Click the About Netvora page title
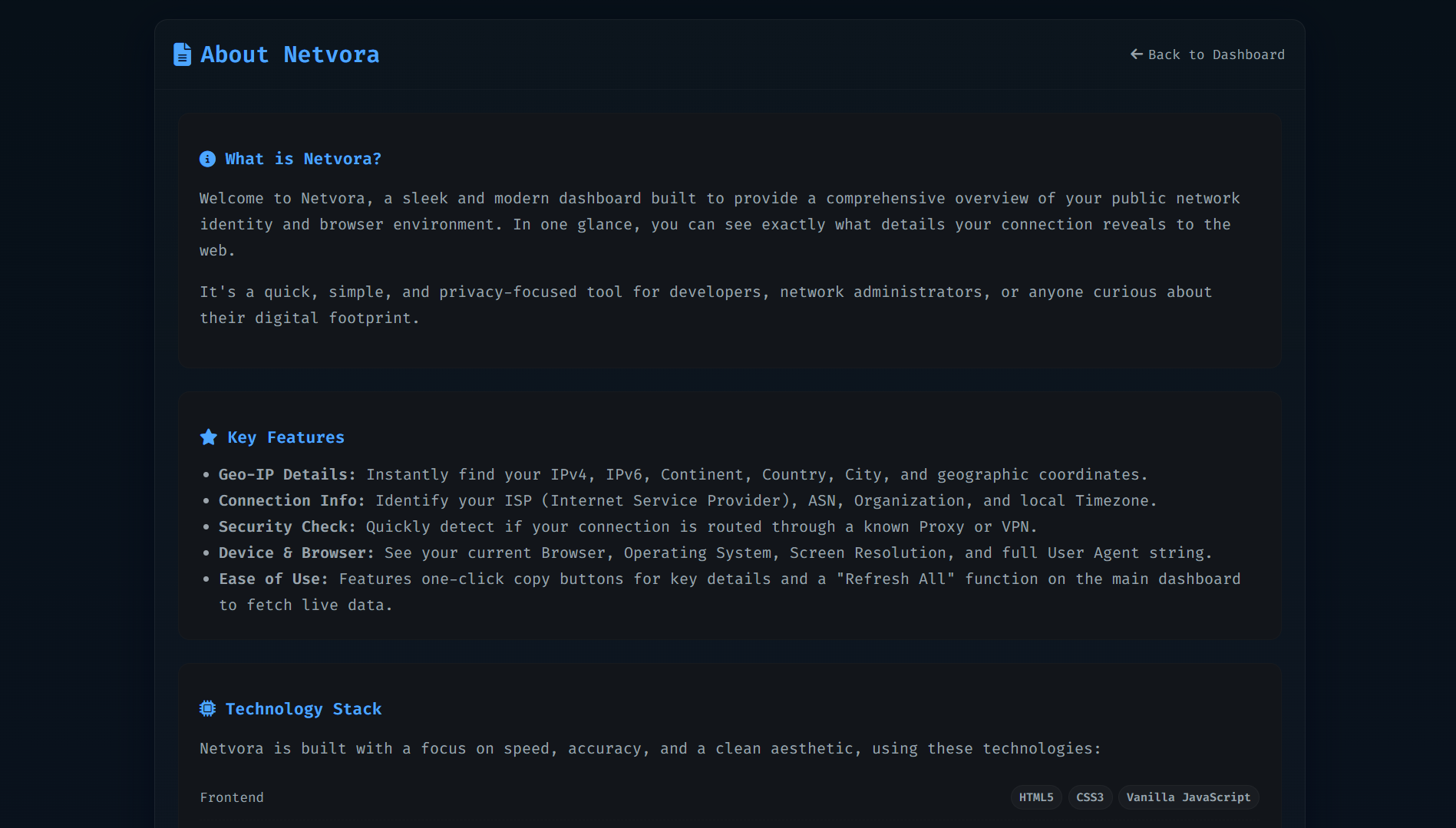This screenshot has height=828, width=1456. [x=289, y=54]
